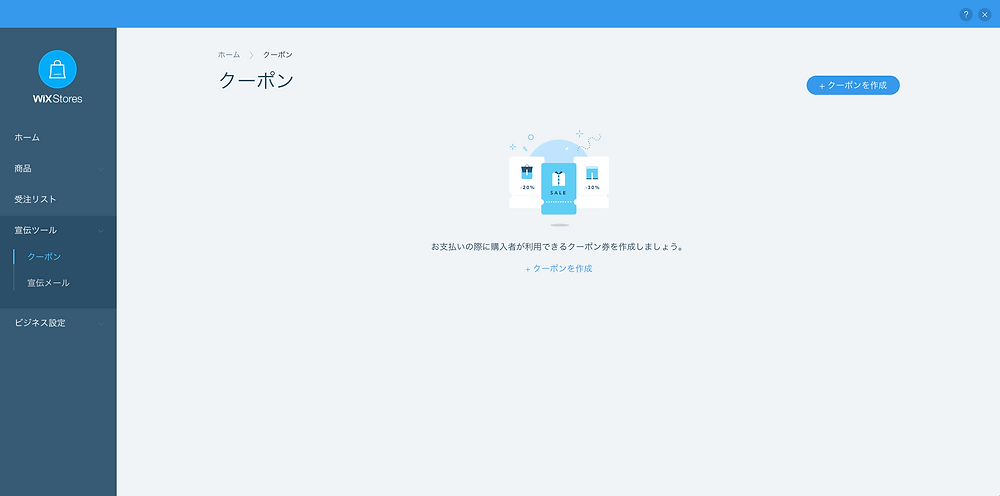Close the dashboard with the X icon
Image resolution: width=1000 pixels, height=496 pixels.
985,15
